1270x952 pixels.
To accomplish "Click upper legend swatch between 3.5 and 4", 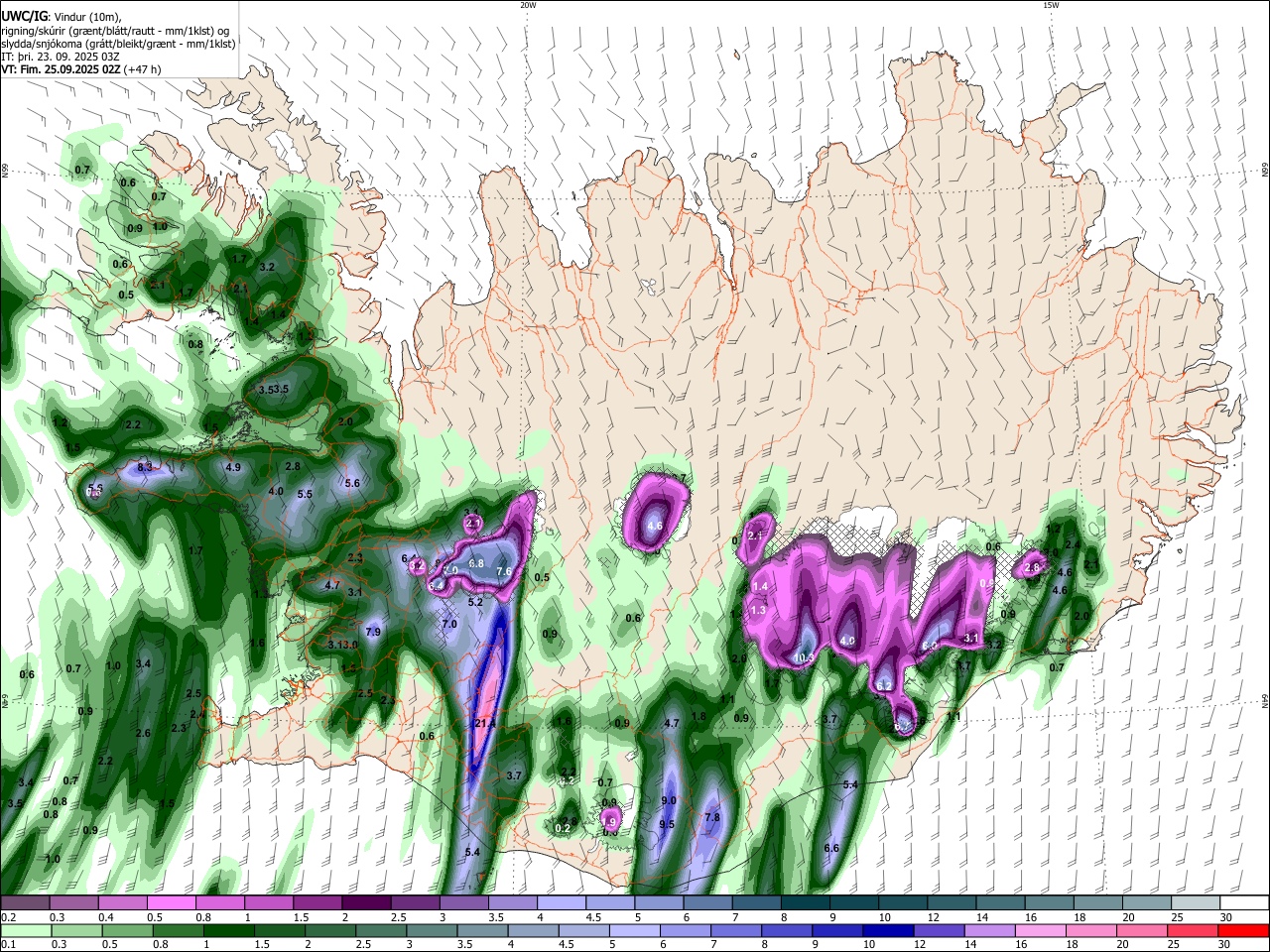I will 512,903.
